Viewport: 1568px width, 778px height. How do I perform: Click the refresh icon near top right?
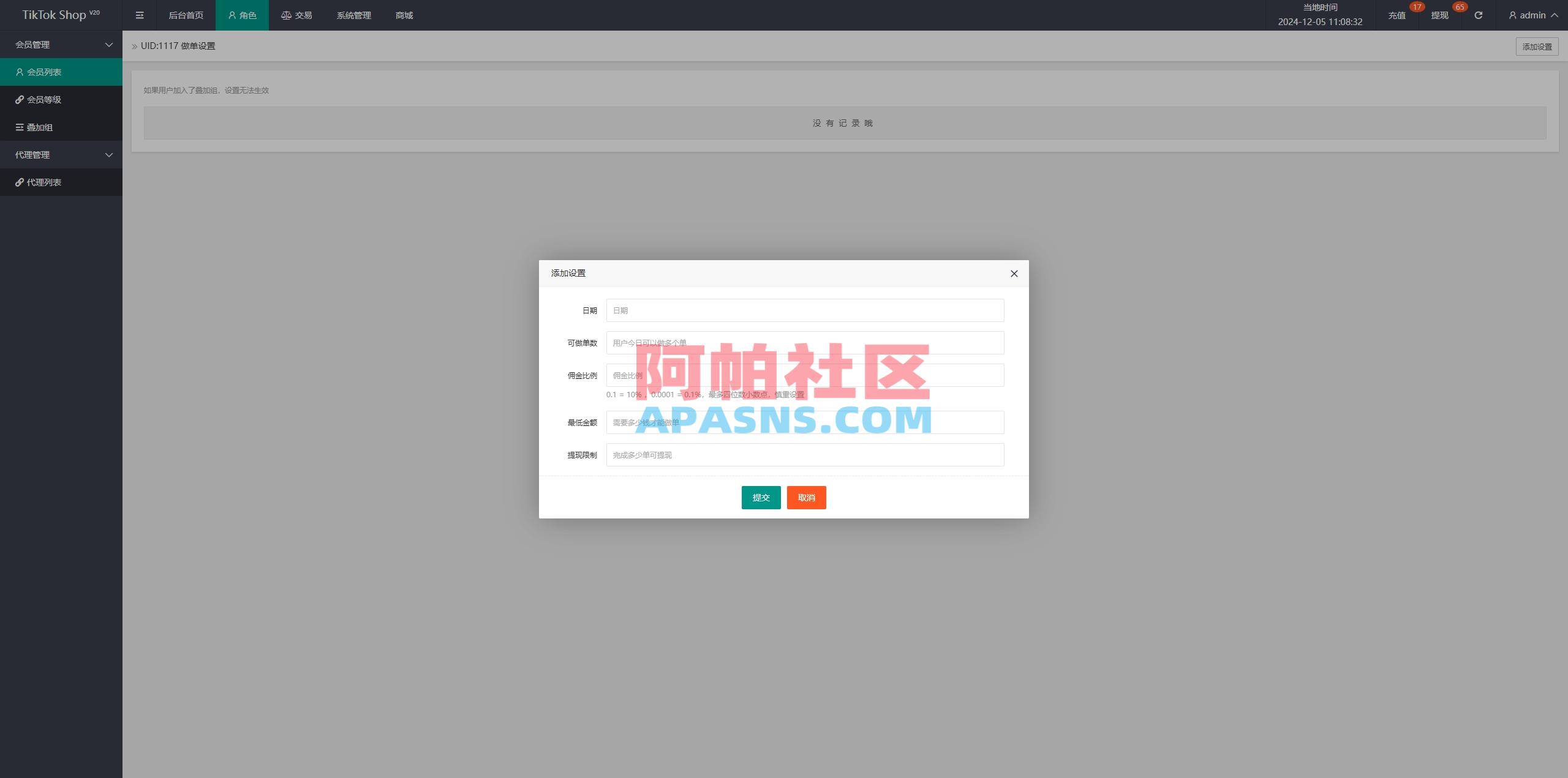tap(1478, 15)
